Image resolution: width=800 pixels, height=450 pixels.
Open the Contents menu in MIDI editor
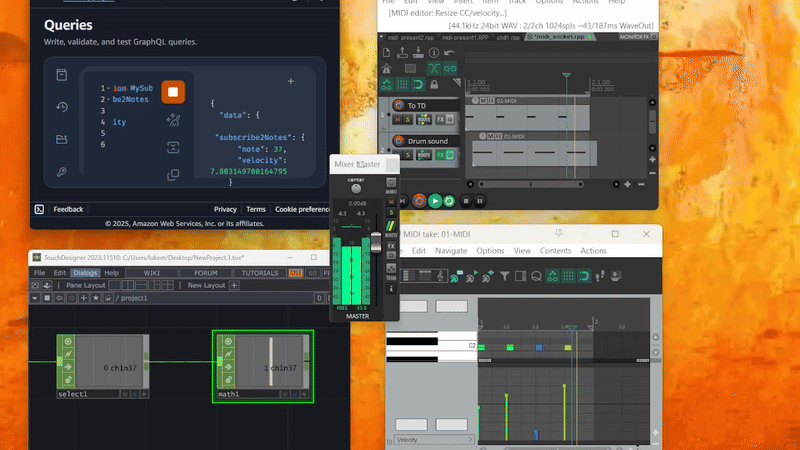[555, 251]
